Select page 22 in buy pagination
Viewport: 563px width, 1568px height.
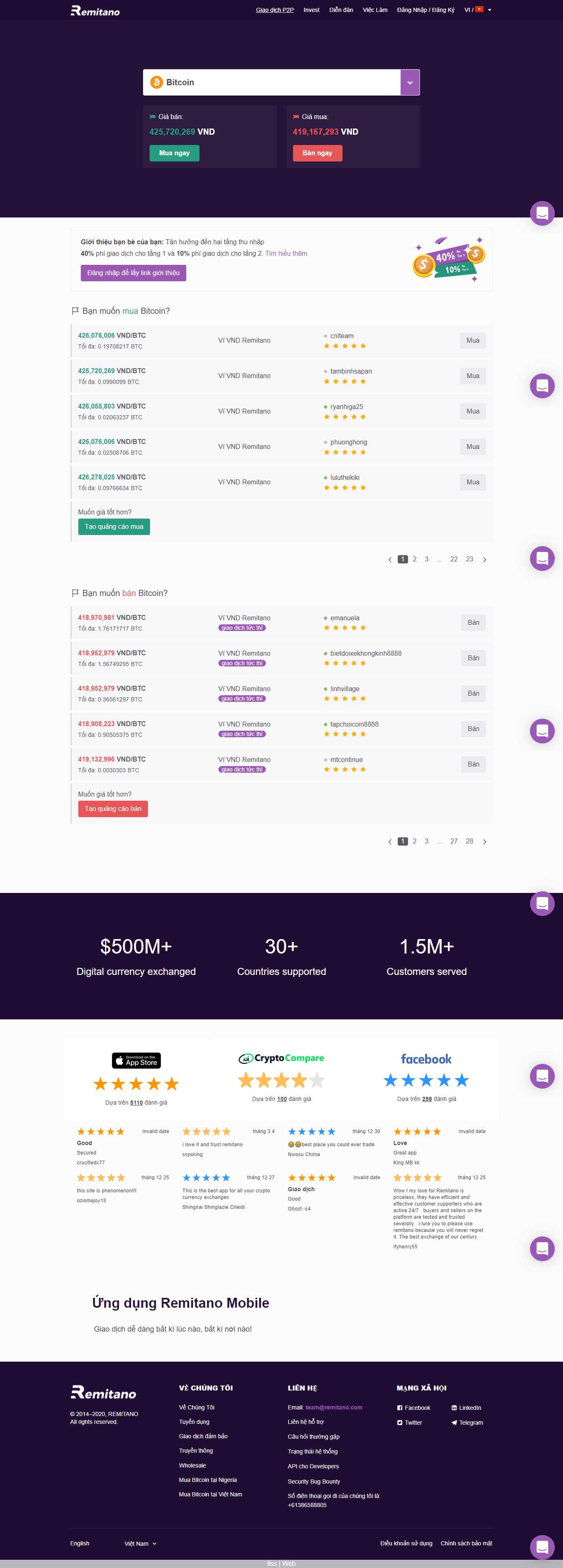point(454,559)
